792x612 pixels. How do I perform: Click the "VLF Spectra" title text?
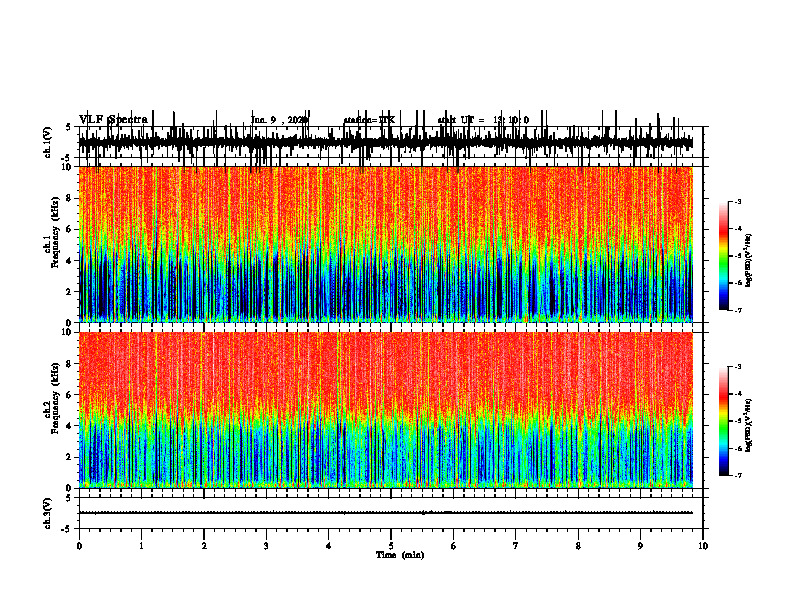coord(113,120)
